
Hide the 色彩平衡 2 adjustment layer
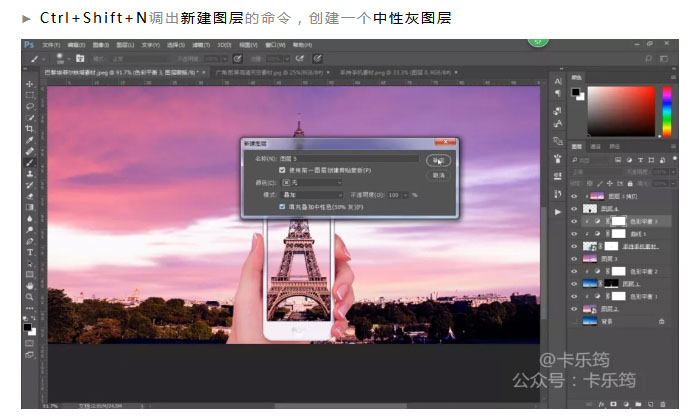coord(574,271)
